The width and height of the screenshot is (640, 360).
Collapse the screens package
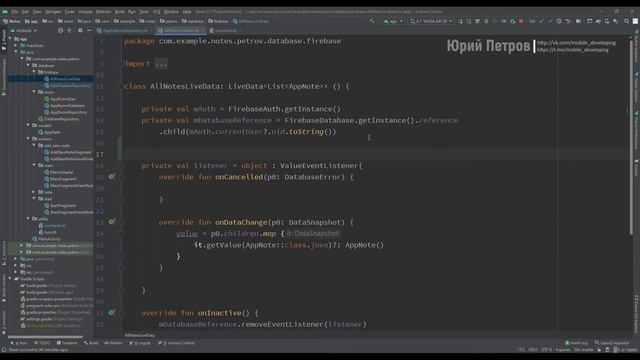(x=28, y=139)
